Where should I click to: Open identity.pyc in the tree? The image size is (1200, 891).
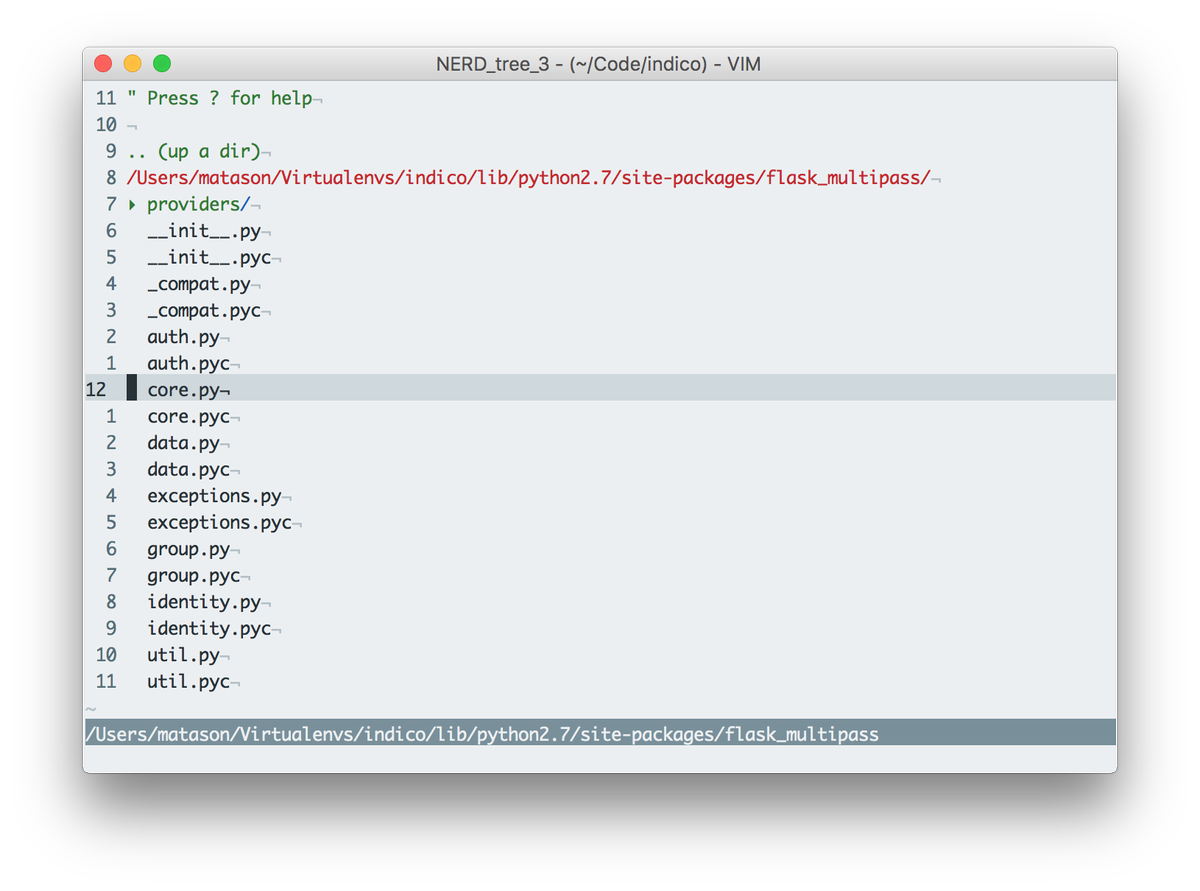coord(210,628)
